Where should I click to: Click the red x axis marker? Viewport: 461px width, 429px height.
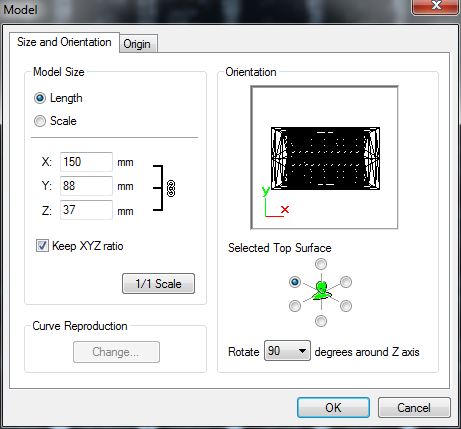click(285, 210)
